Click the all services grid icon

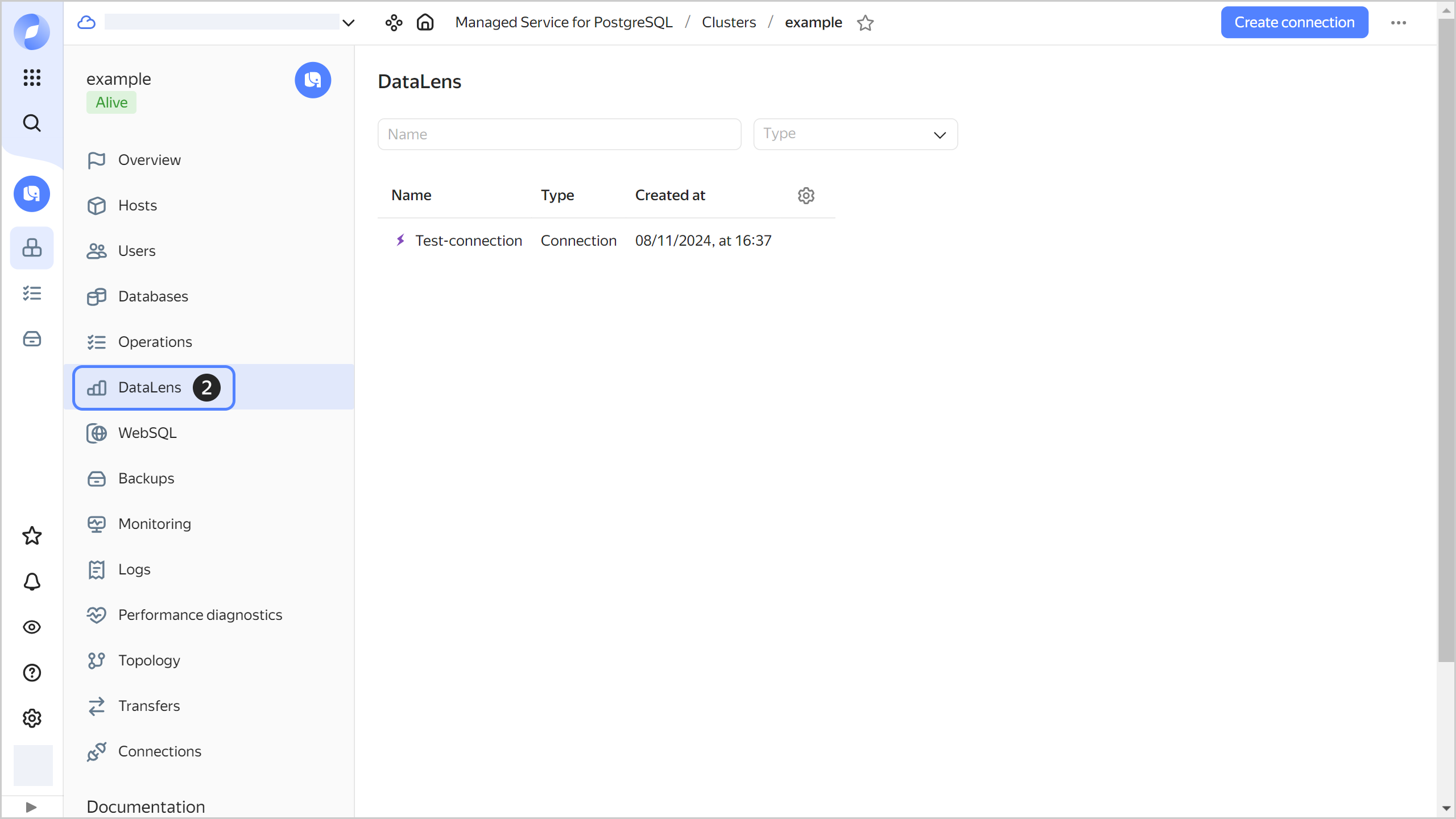pos(32,77)
